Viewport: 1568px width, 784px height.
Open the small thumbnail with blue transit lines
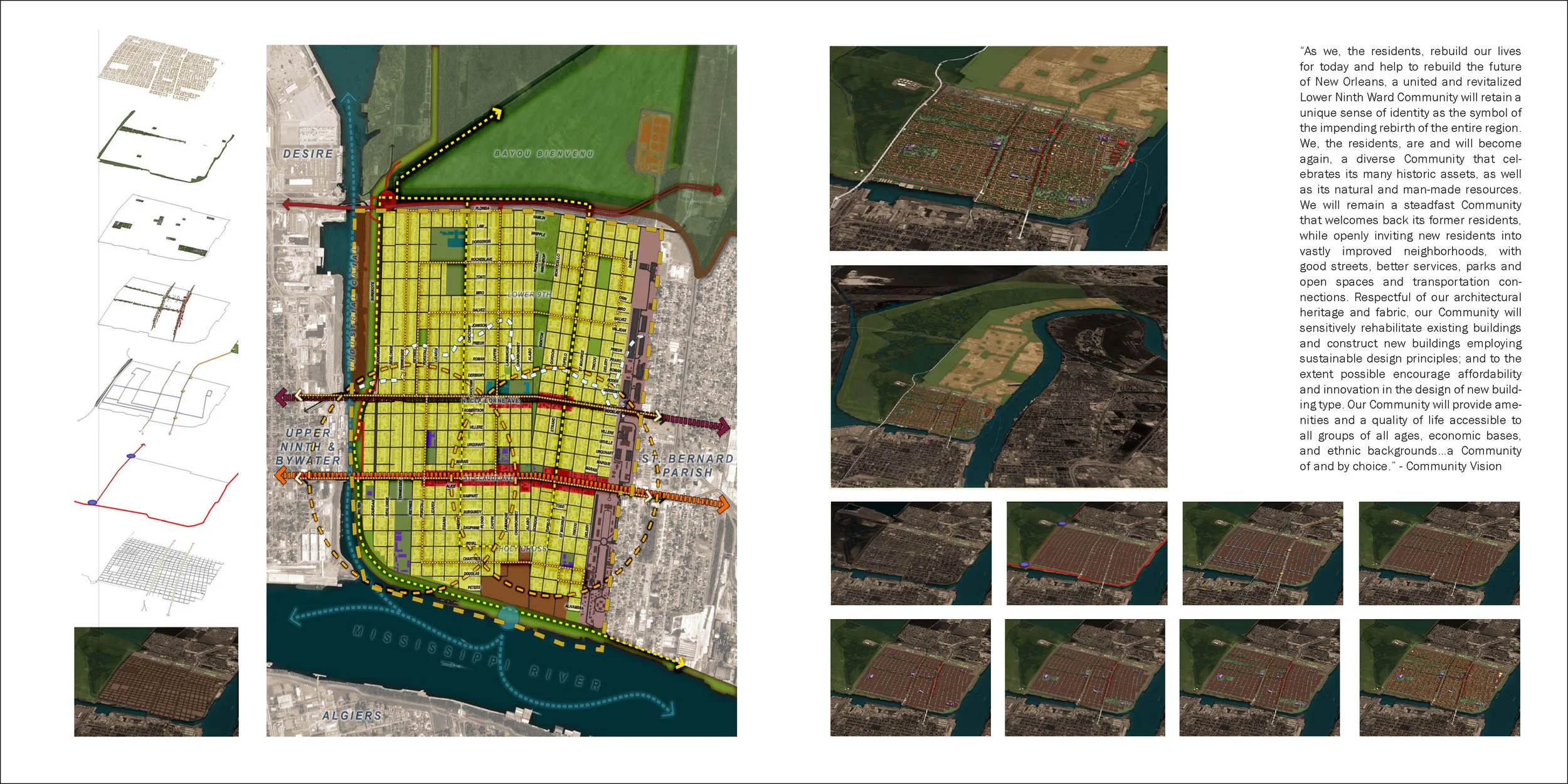[1263, 553]
